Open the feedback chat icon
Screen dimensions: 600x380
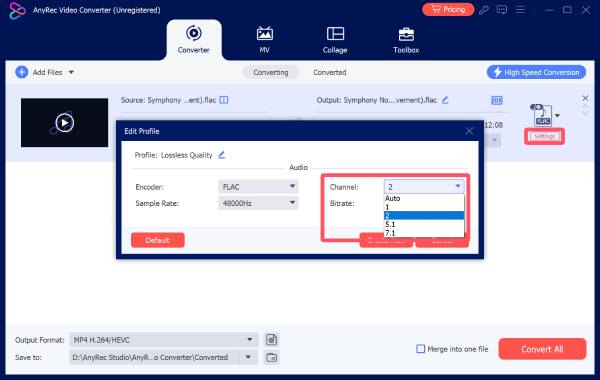click(x=502, y=10)
